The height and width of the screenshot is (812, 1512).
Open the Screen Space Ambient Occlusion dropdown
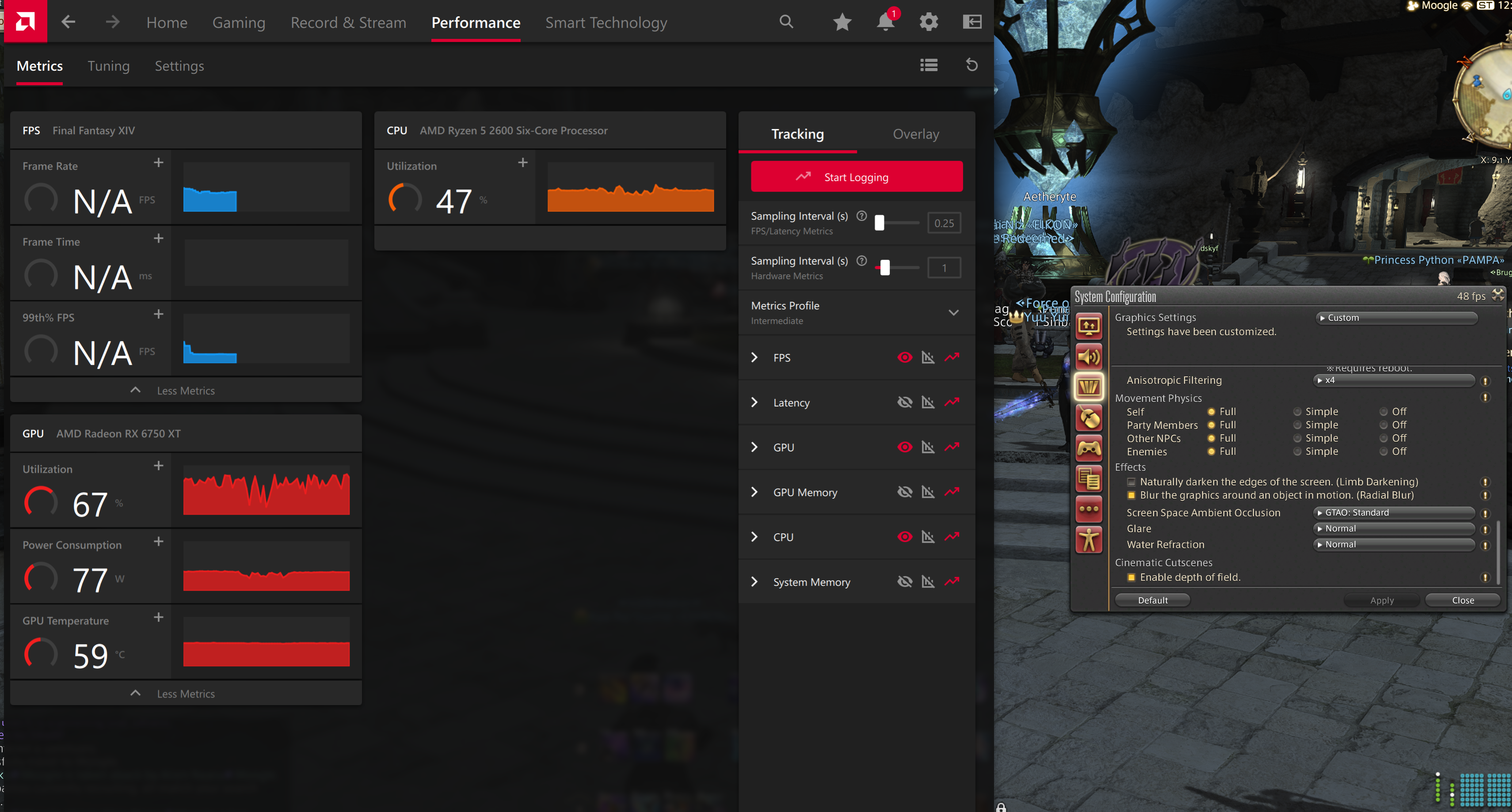1394,513
